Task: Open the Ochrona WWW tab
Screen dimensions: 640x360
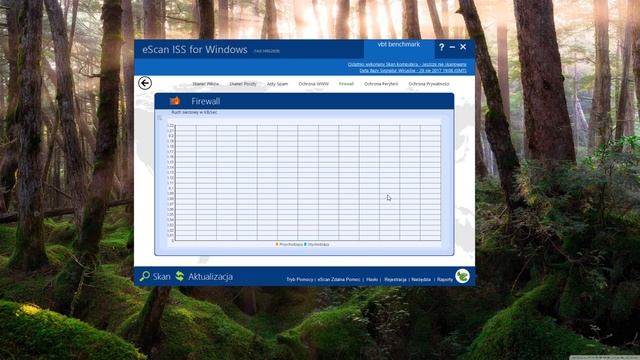Action: [x=313, y=84]
